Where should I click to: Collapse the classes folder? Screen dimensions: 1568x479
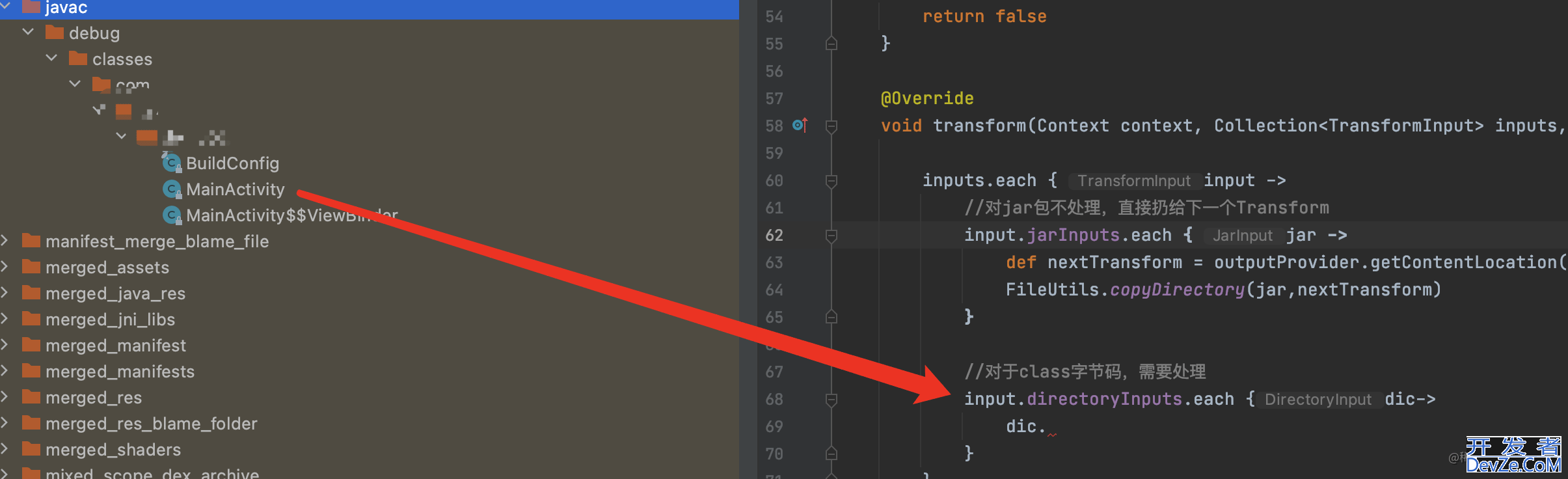[51, 58]
